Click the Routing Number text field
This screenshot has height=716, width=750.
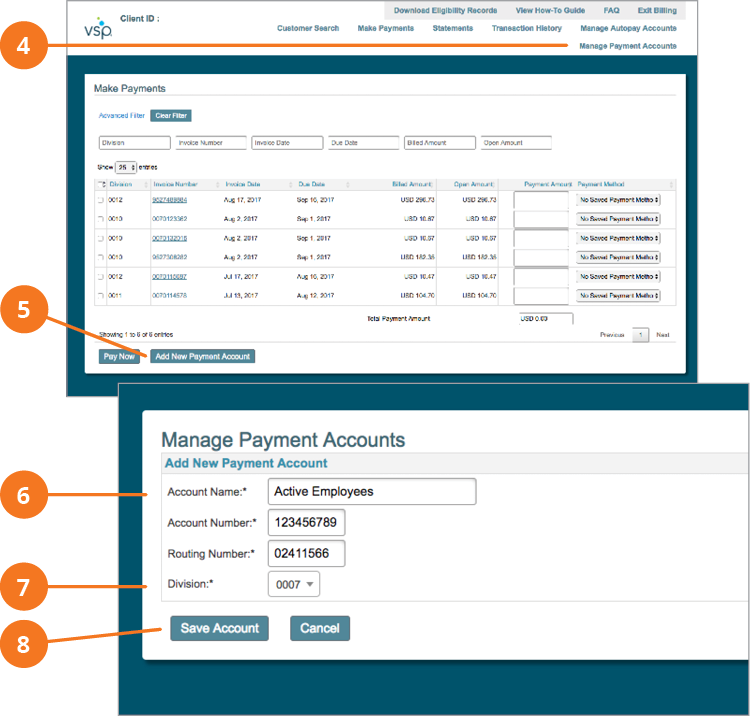coord(306,554)
